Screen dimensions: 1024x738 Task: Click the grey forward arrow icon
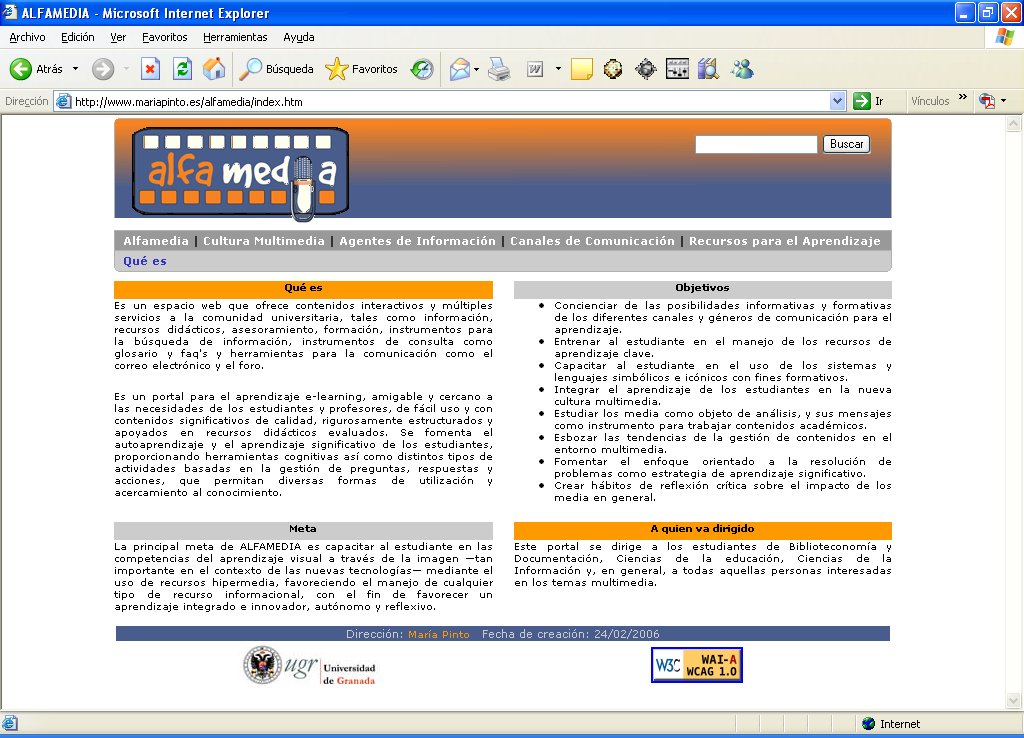coord(103,69)
